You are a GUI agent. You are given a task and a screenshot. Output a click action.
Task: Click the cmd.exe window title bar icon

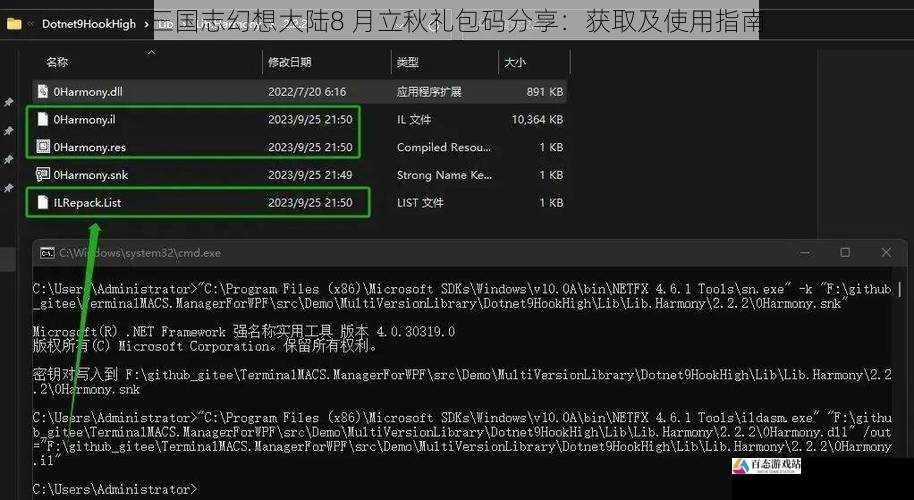47,253
